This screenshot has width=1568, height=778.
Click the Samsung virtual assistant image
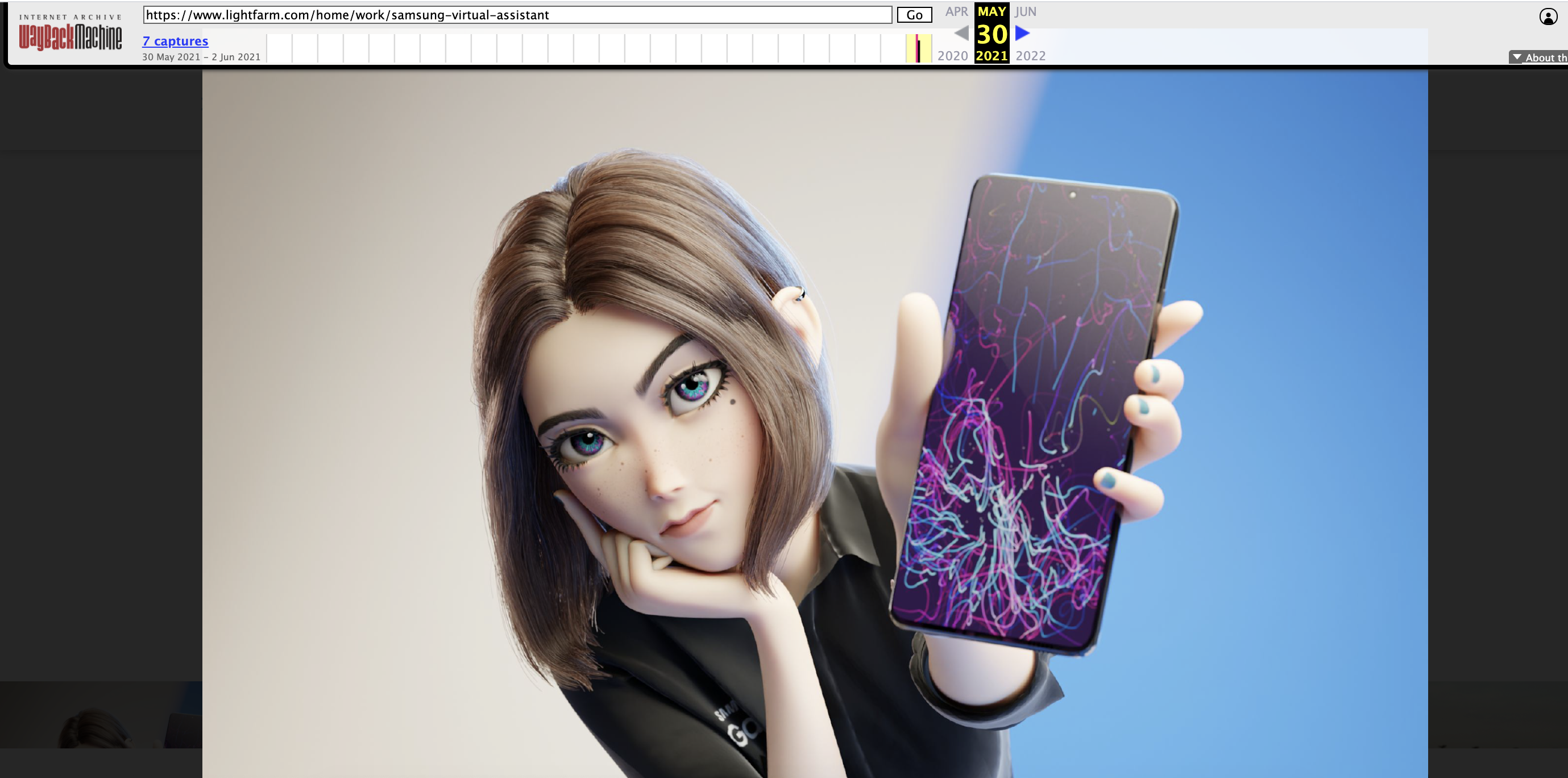coord(815,424)
